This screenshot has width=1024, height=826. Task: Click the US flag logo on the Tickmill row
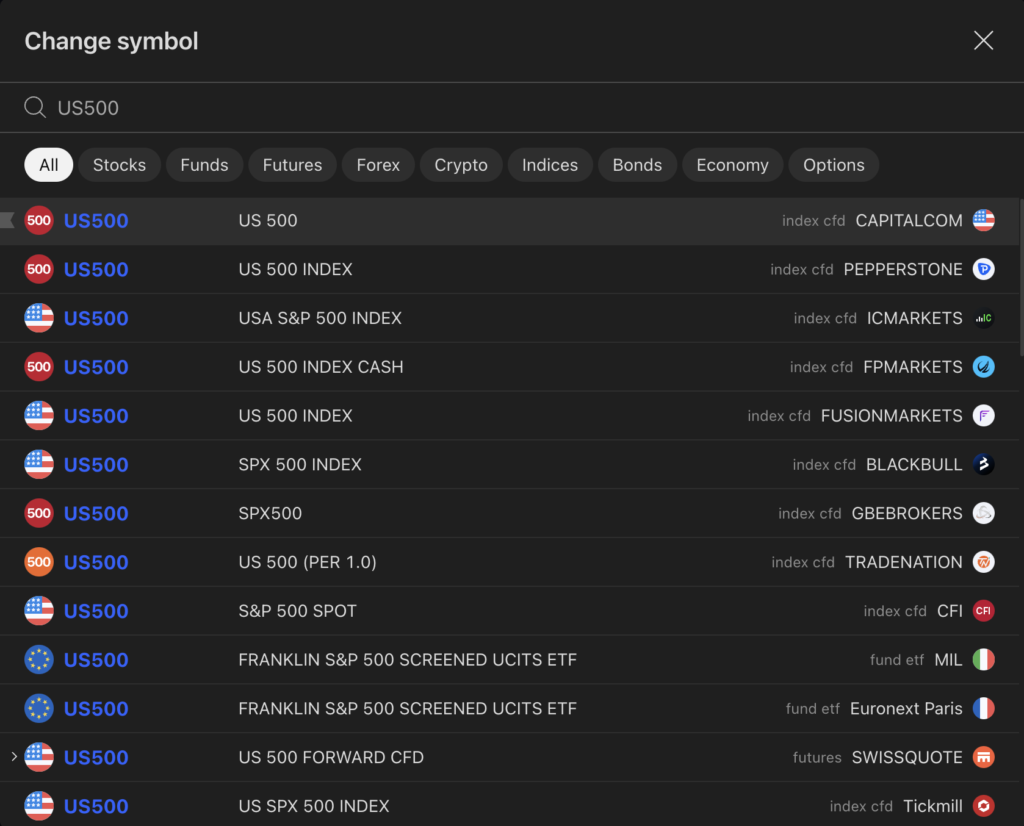pos(39,806)
